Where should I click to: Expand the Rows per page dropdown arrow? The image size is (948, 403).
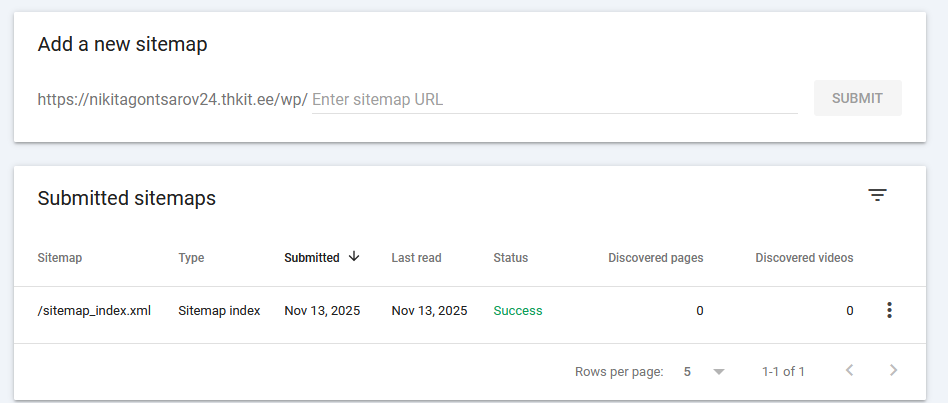718,371
